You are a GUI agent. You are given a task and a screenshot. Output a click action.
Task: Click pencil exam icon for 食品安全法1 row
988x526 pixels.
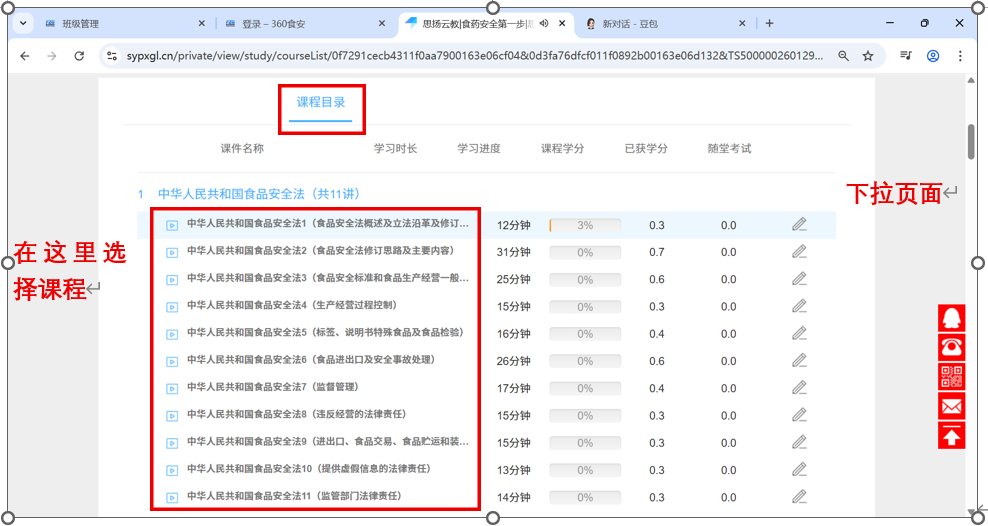(x=799, y=225)
